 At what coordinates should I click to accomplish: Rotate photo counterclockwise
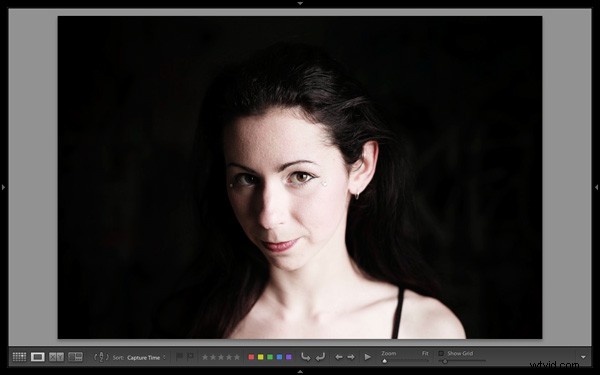pyautogui.click(x=305, y=357)
